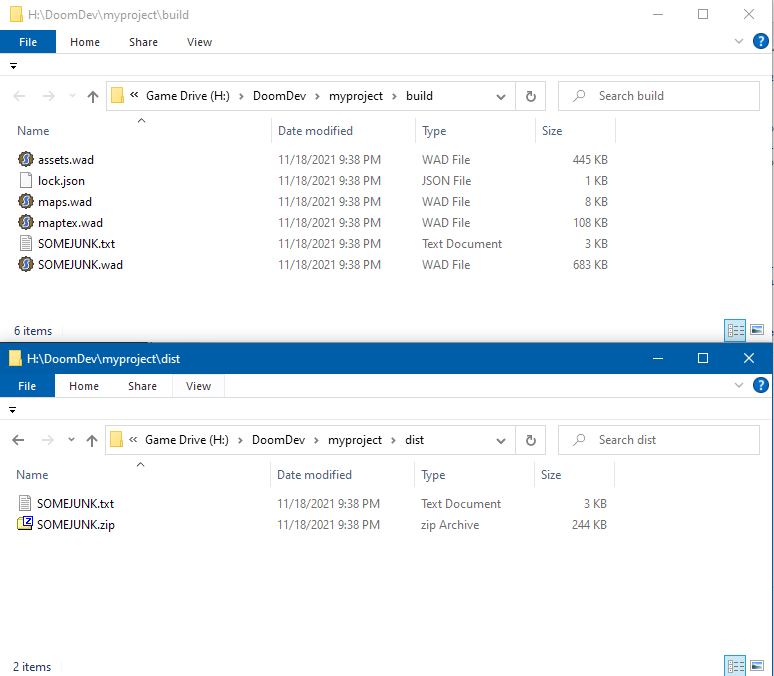Open Help in the build window
774x676 pixels.
[x=760, y=41]
